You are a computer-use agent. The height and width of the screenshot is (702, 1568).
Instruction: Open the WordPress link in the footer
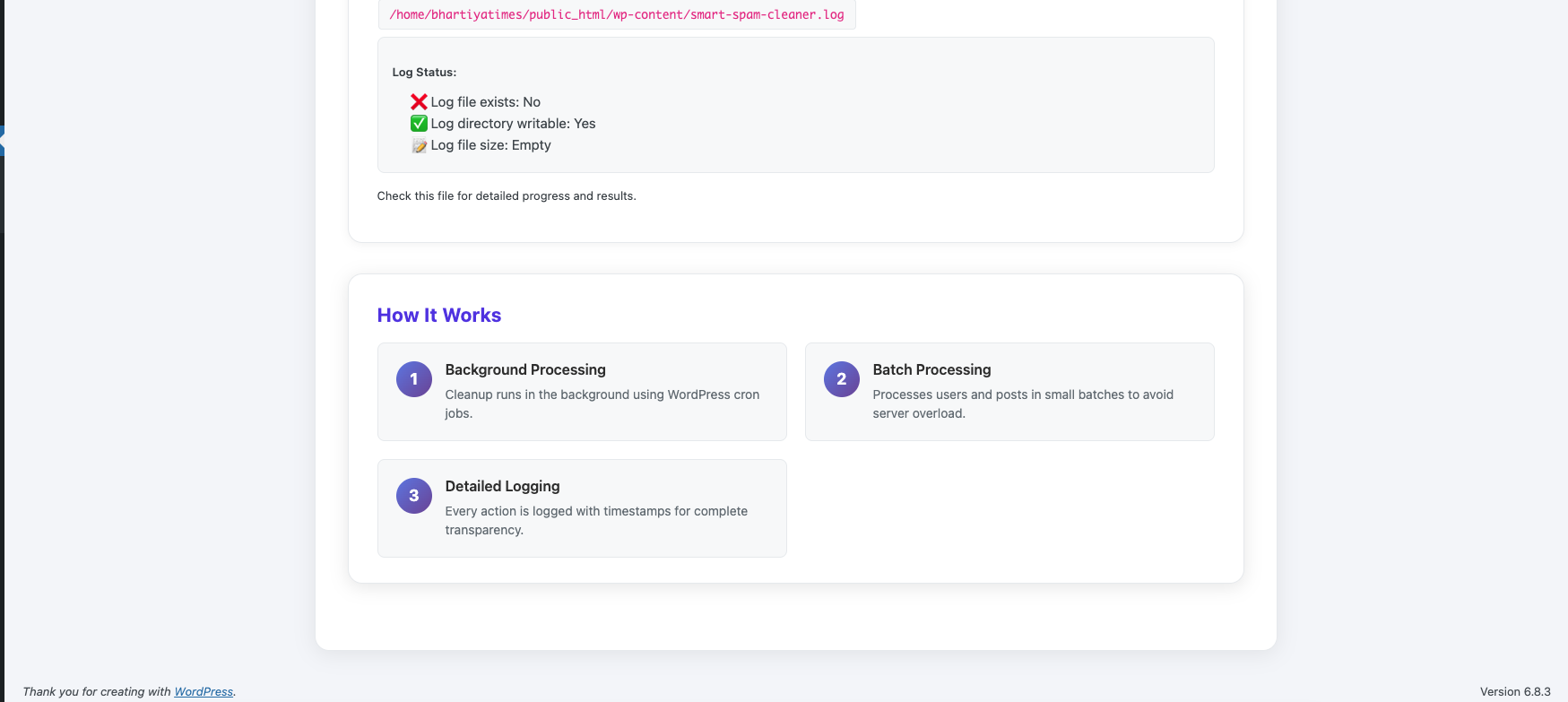tap(204, 691)
